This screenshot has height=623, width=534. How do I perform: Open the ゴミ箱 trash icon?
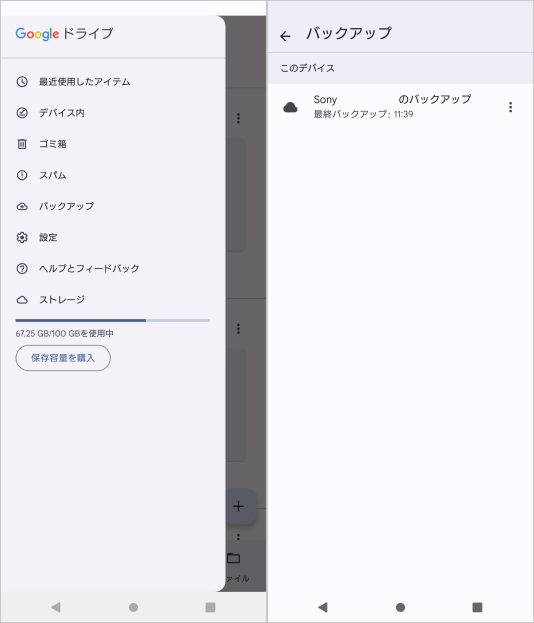tap(22, 144)
